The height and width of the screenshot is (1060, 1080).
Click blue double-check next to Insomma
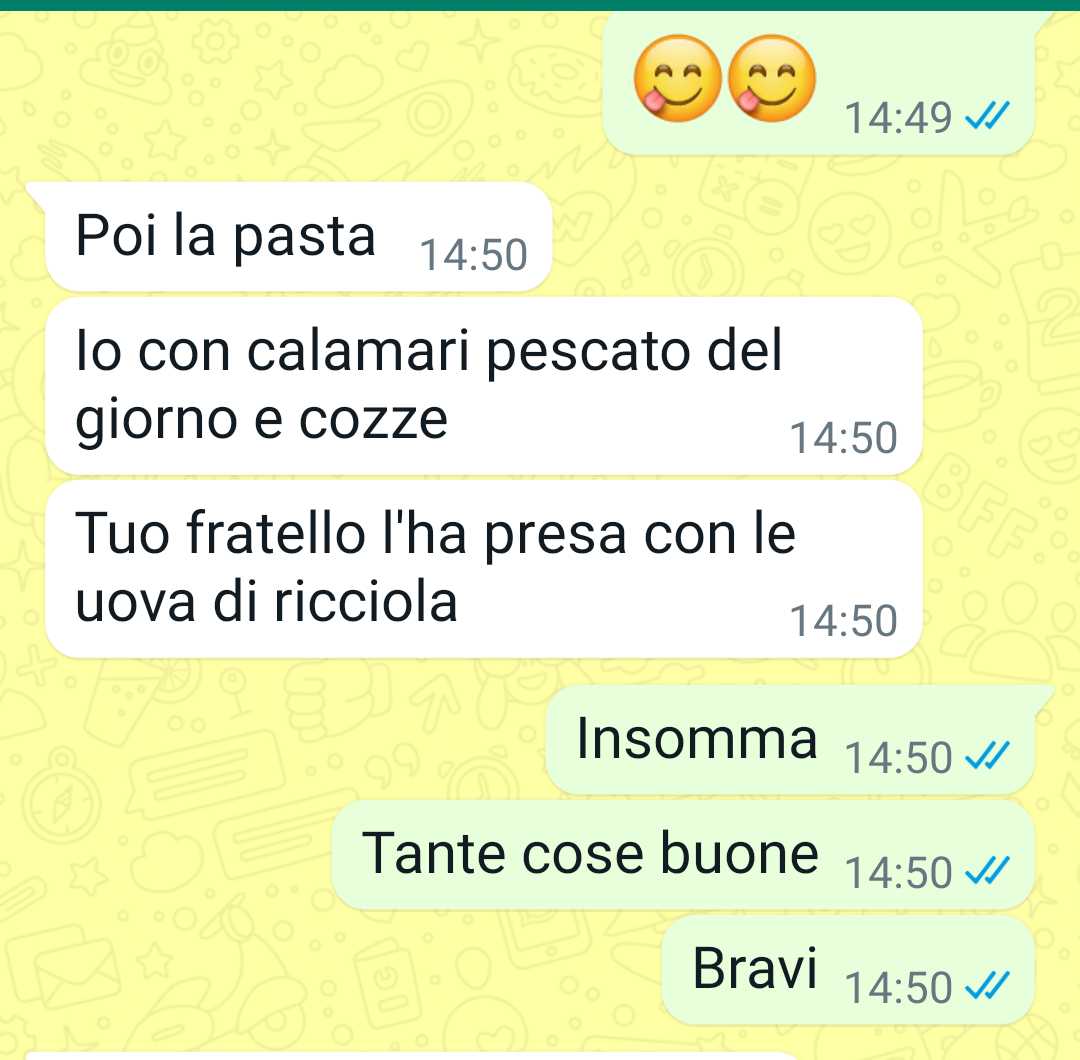click(x=987, y=755)
